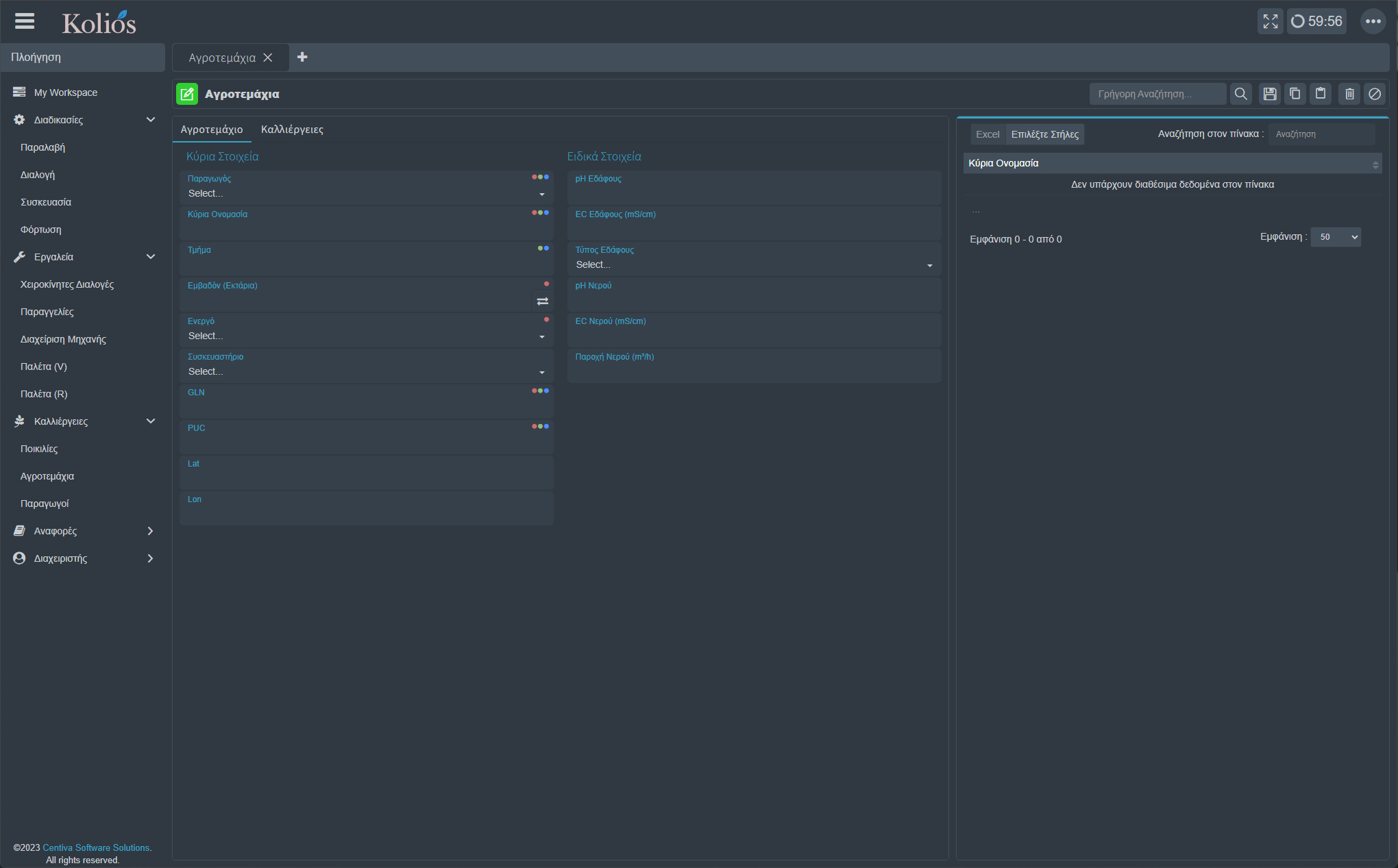The width and height of the screenshot is (1398, 868).
Task: Click the gear icon beside Διαδικασίες
Action: [19, 119]
